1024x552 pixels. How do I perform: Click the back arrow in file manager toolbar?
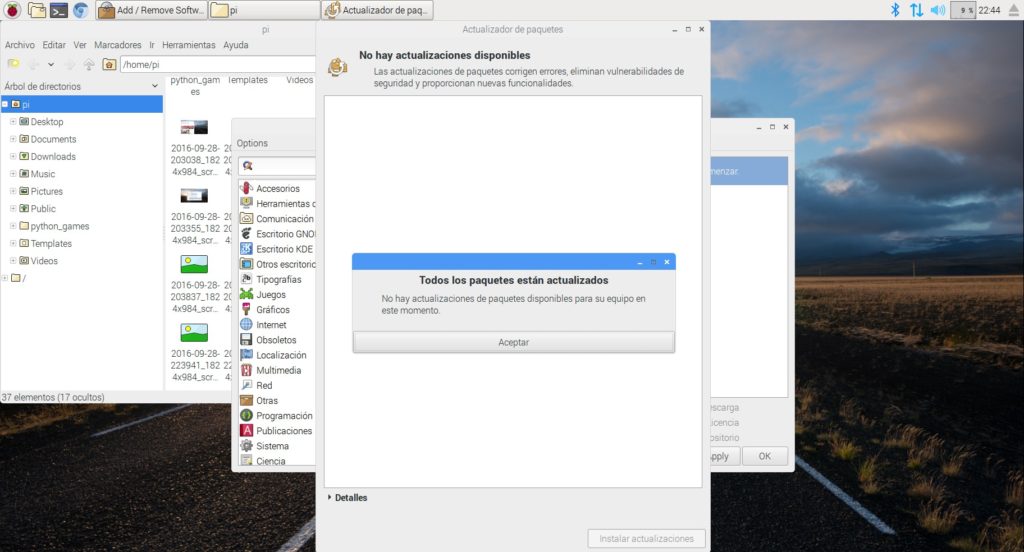coord(33,64)
